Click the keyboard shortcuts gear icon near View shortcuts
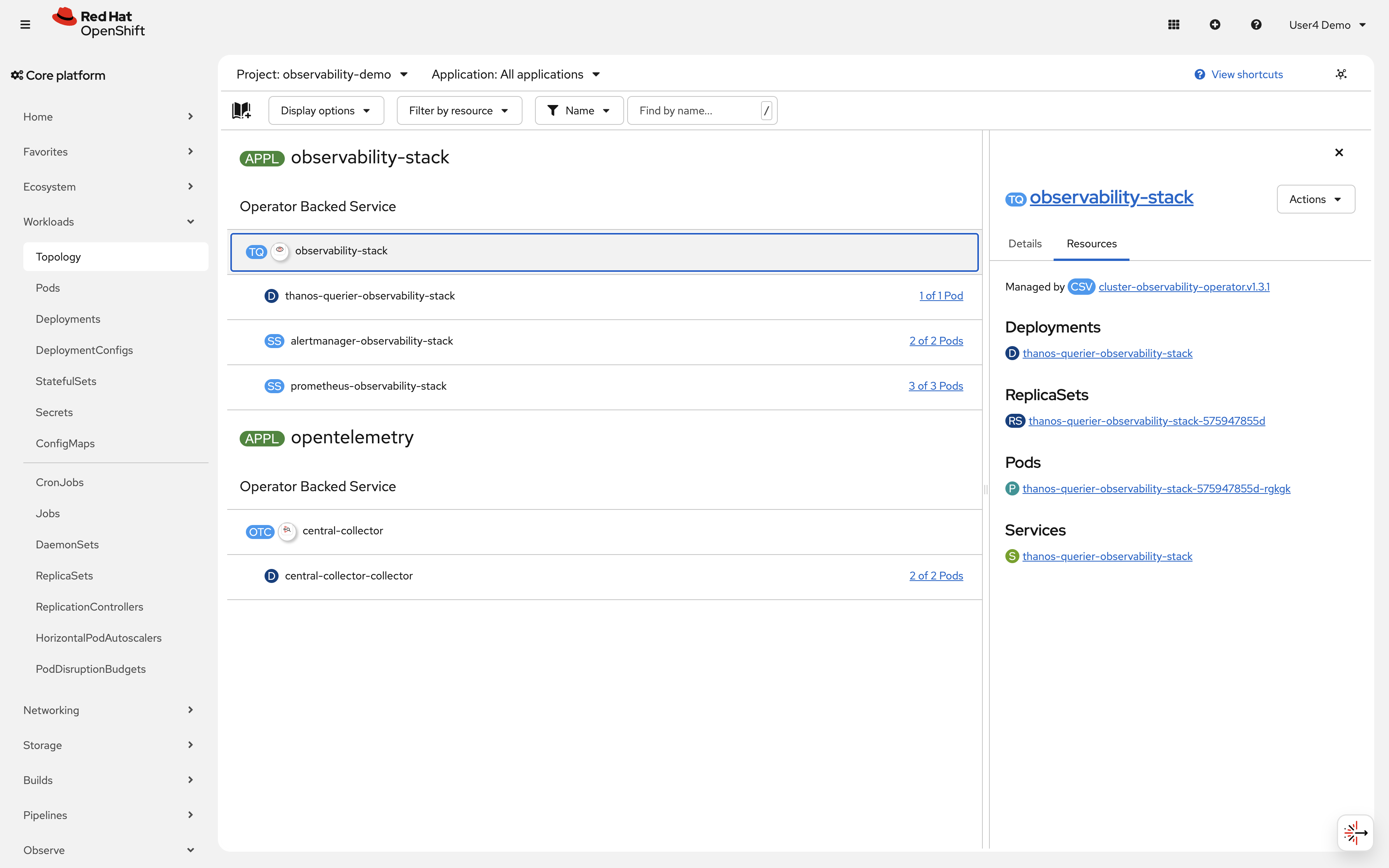This screenshot has height=868, width=1389. coord(1342,73)
